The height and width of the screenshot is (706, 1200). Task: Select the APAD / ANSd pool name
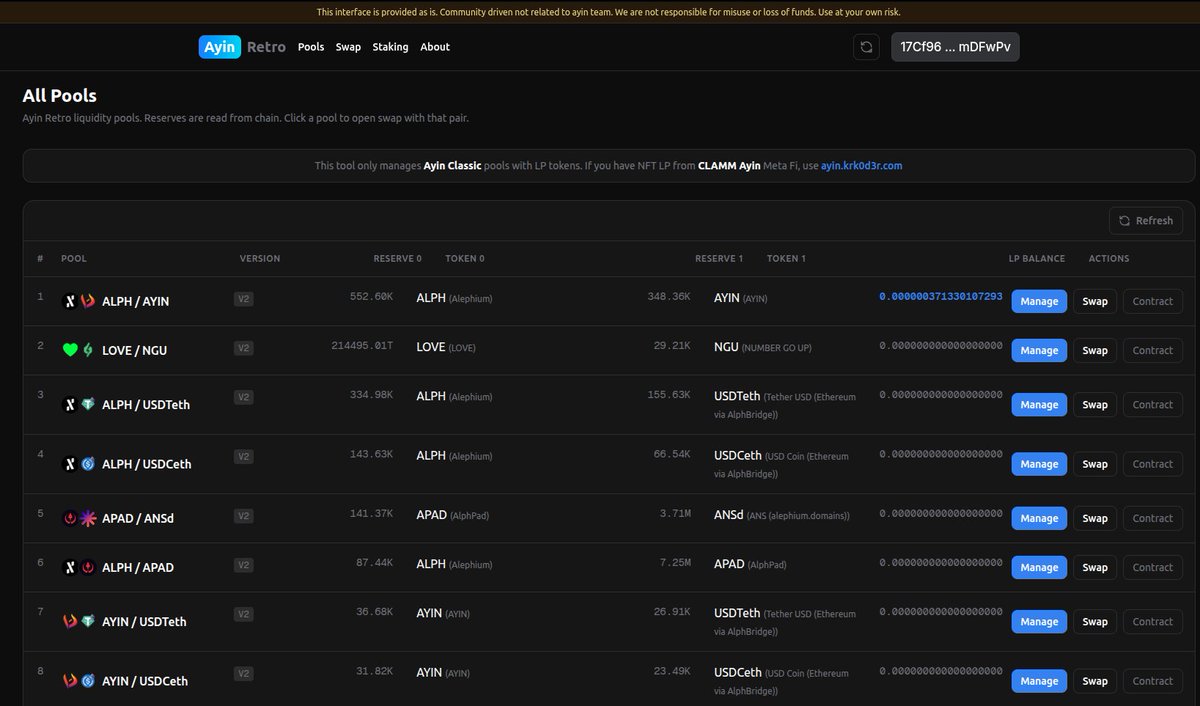click(138, 518)
